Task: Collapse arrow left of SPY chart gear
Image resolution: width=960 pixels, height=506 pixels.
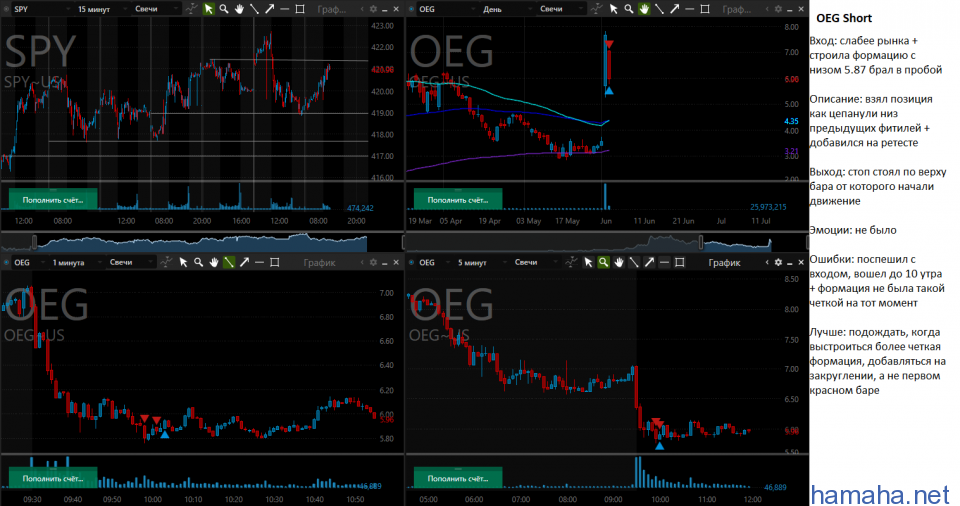Action: pos(362,9)
